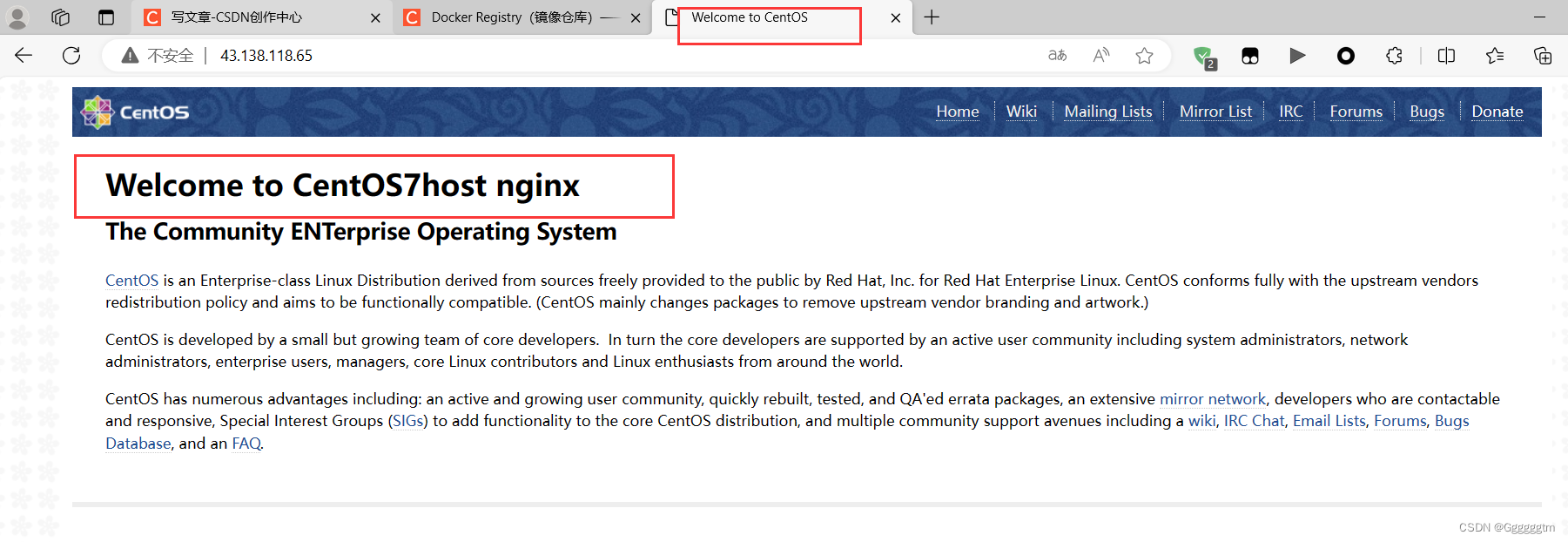Screen dimensions: 1568x542
Task: Follow the Email Lists link
Action: point(1329,421)
